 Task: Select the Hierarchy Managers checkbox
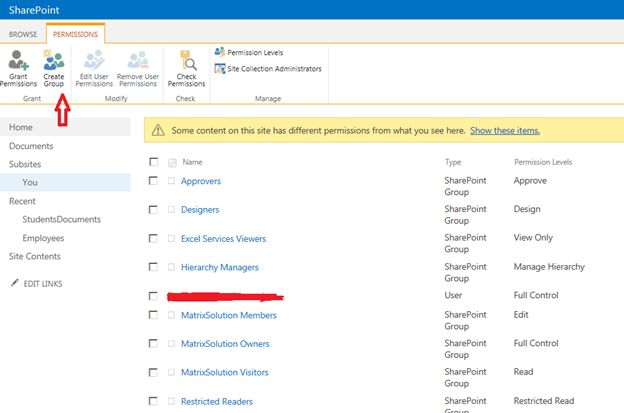[153, 267]
